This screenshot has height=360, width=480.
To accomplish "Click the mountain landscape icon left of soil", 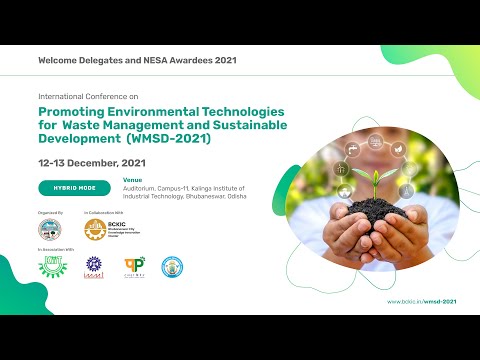I will pos(345,191).
